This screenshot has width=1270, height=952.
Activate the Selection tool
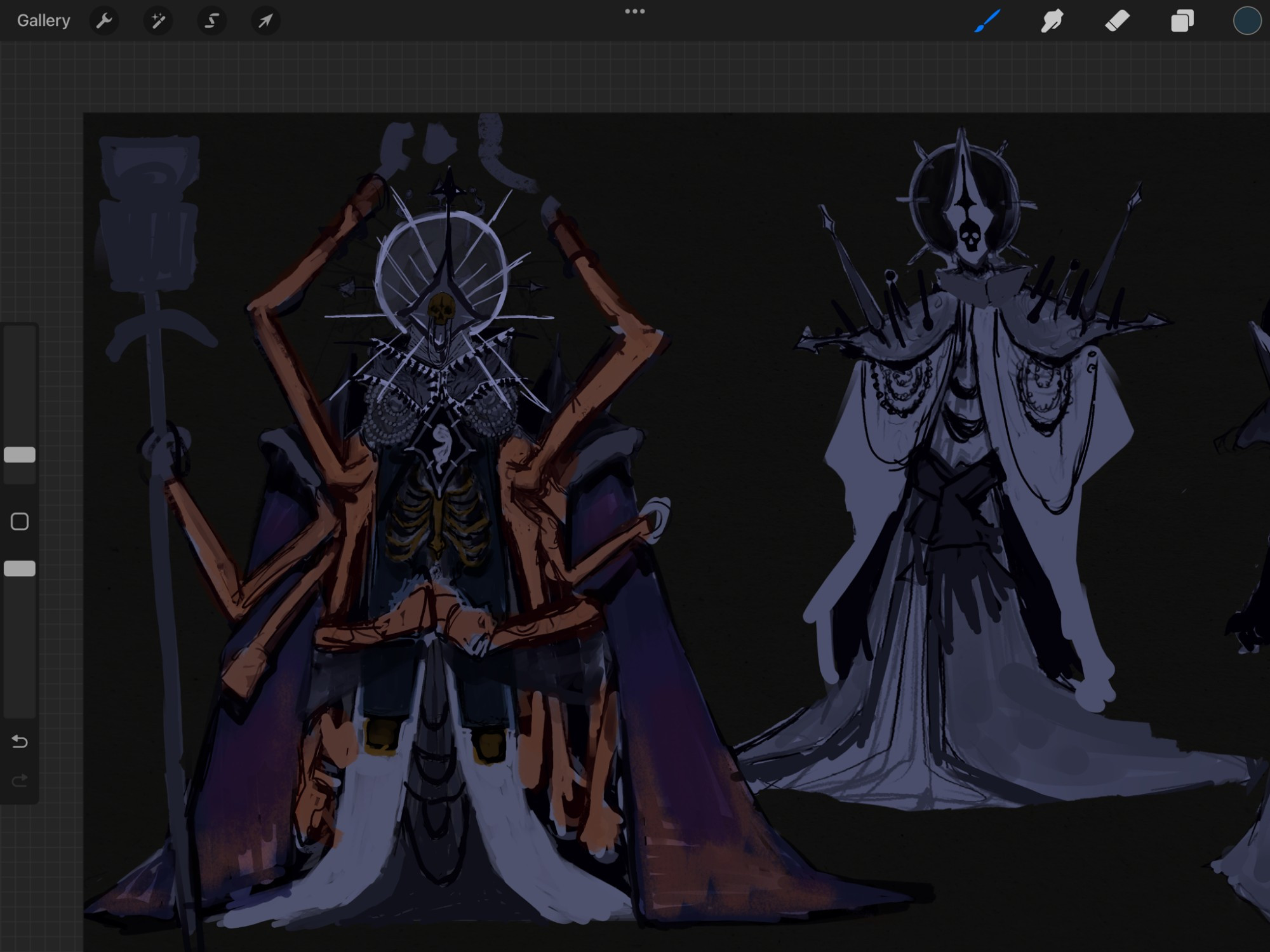coord(211,21)
